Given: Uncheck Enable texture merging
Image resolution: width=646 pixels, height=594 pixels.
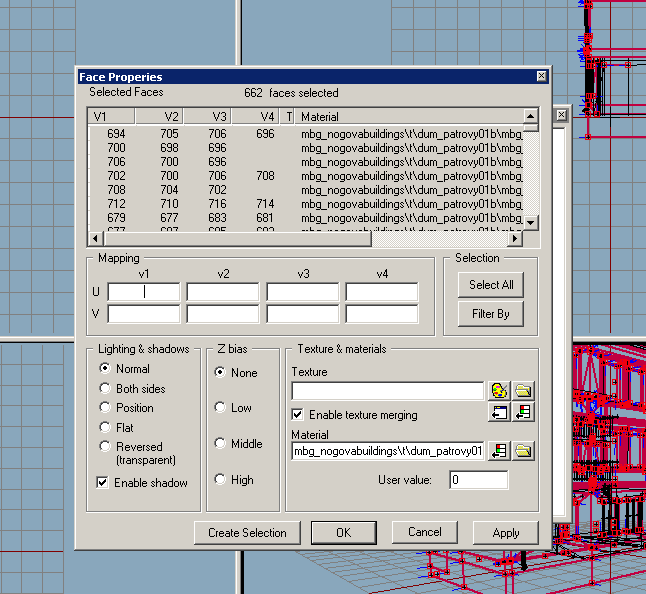Looking at the screenshot, I should [297, 415].
